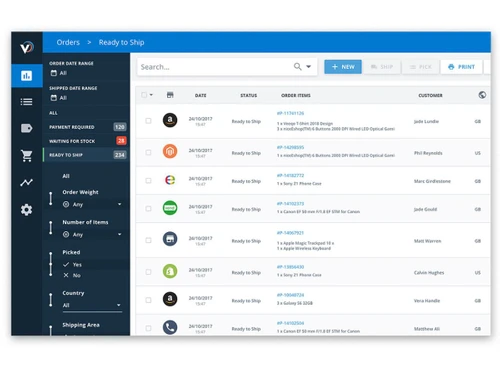This screenshot has height=375, width=500.
Task: Sort by the Date column header
Action: tap(201, 95)
